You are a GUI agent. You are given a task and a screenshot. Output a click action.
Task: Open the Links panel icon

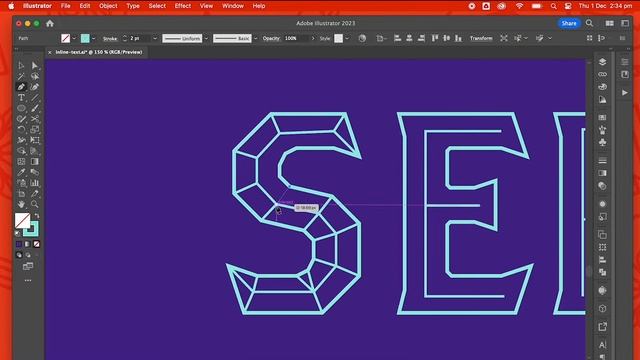click(x=602, y=74)
